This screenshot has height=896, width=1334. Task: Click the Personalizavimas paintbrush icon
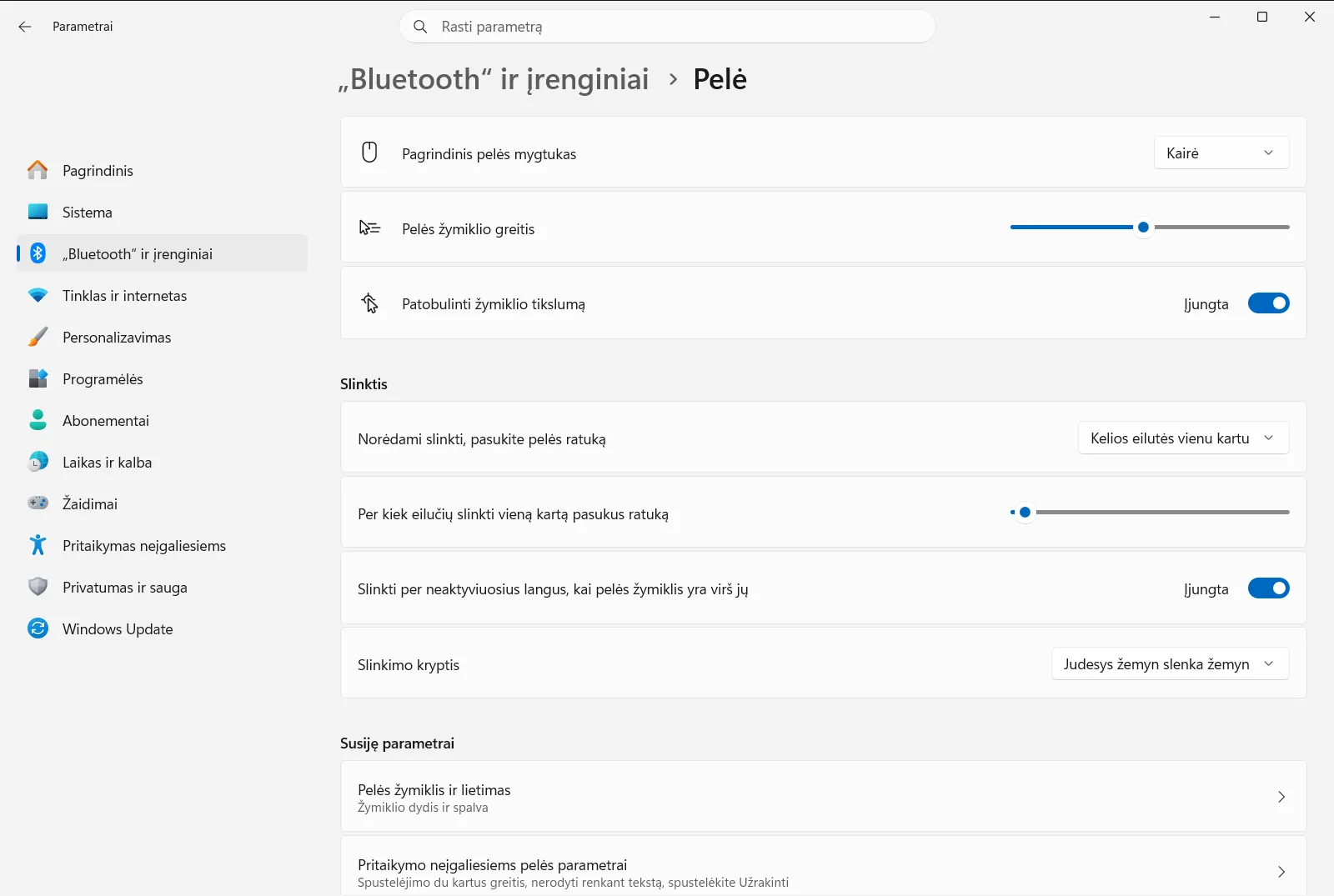click(x=38, y=337)
